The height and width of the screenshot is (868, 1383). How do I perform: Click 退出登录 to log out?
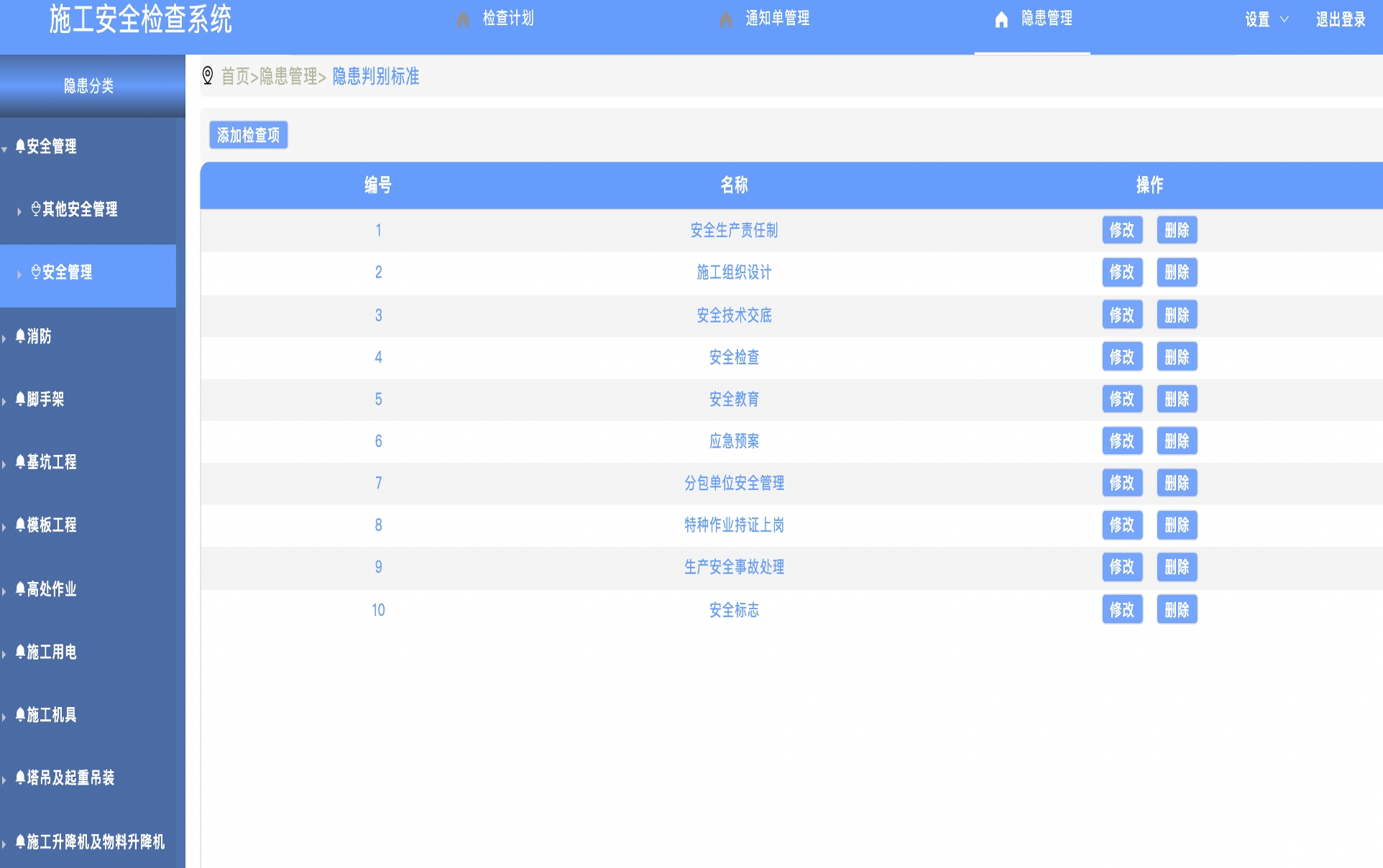click(1341, 19)
